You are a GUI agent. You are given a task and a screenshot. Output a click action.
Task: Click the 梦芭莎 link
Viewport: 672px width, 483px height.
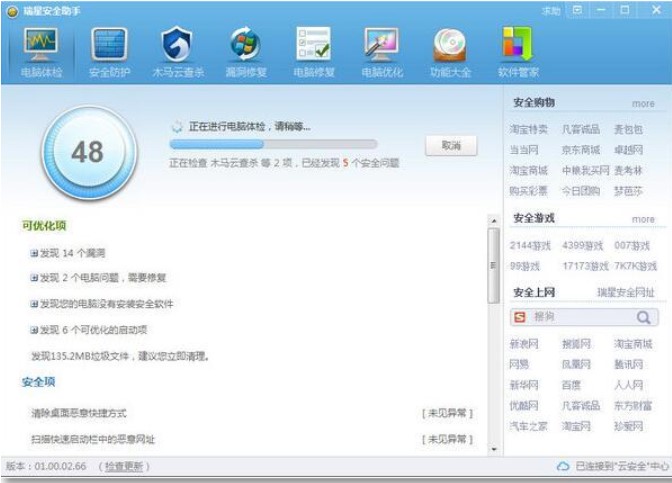(628, 191)
